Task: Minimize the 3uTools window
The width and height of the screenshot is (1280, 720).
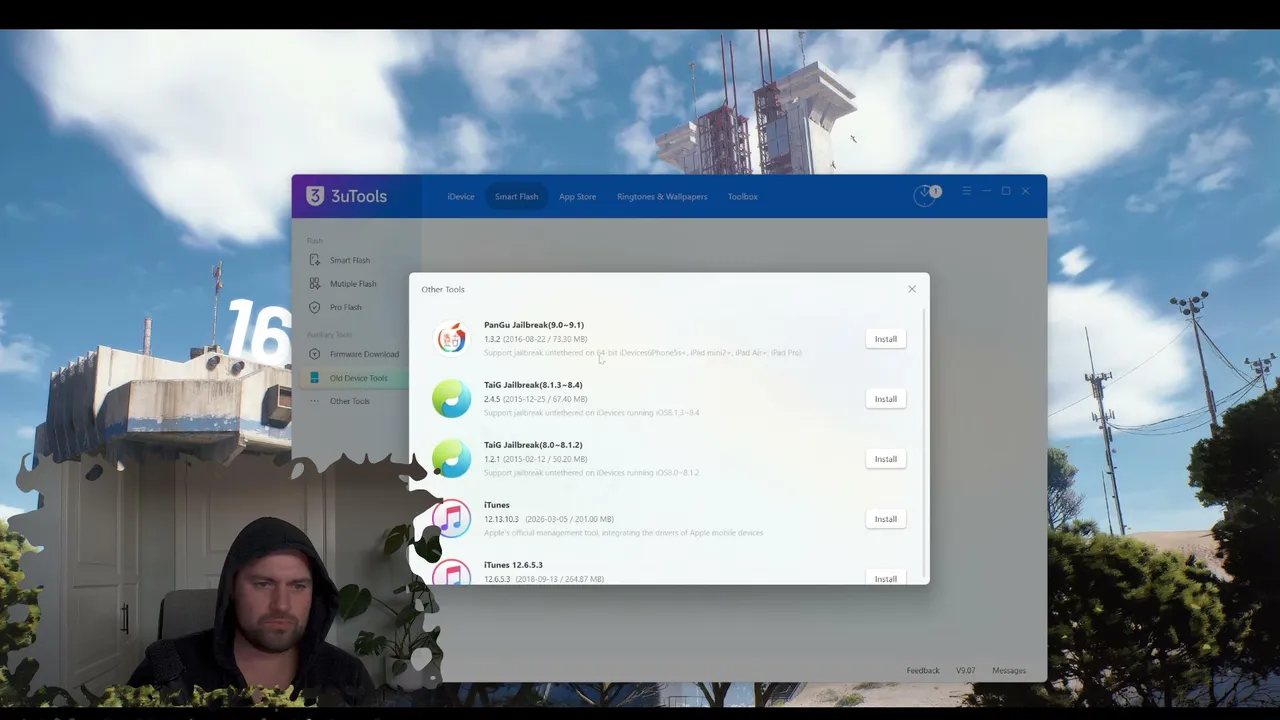Action: [986, 191]
